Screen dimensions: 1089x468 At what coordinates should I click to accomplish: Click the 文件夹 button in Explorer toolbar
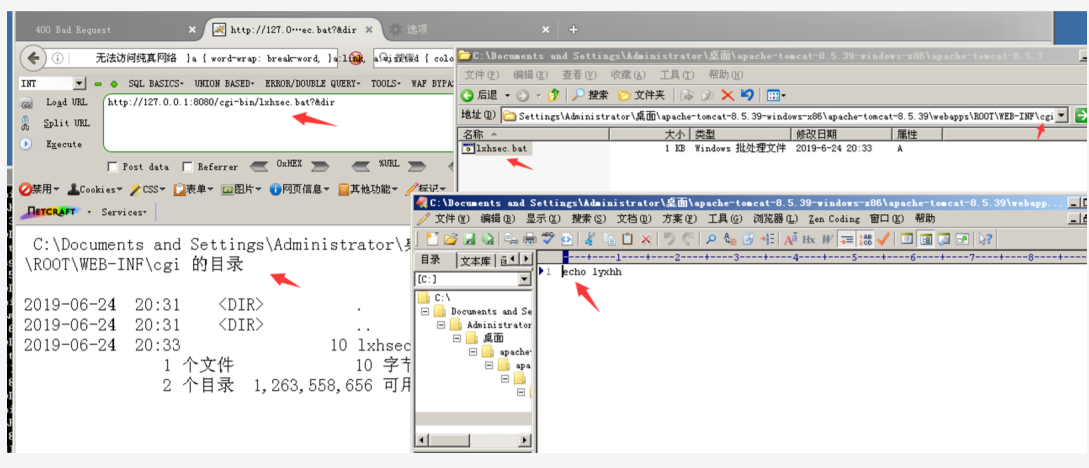coord(640,95)
